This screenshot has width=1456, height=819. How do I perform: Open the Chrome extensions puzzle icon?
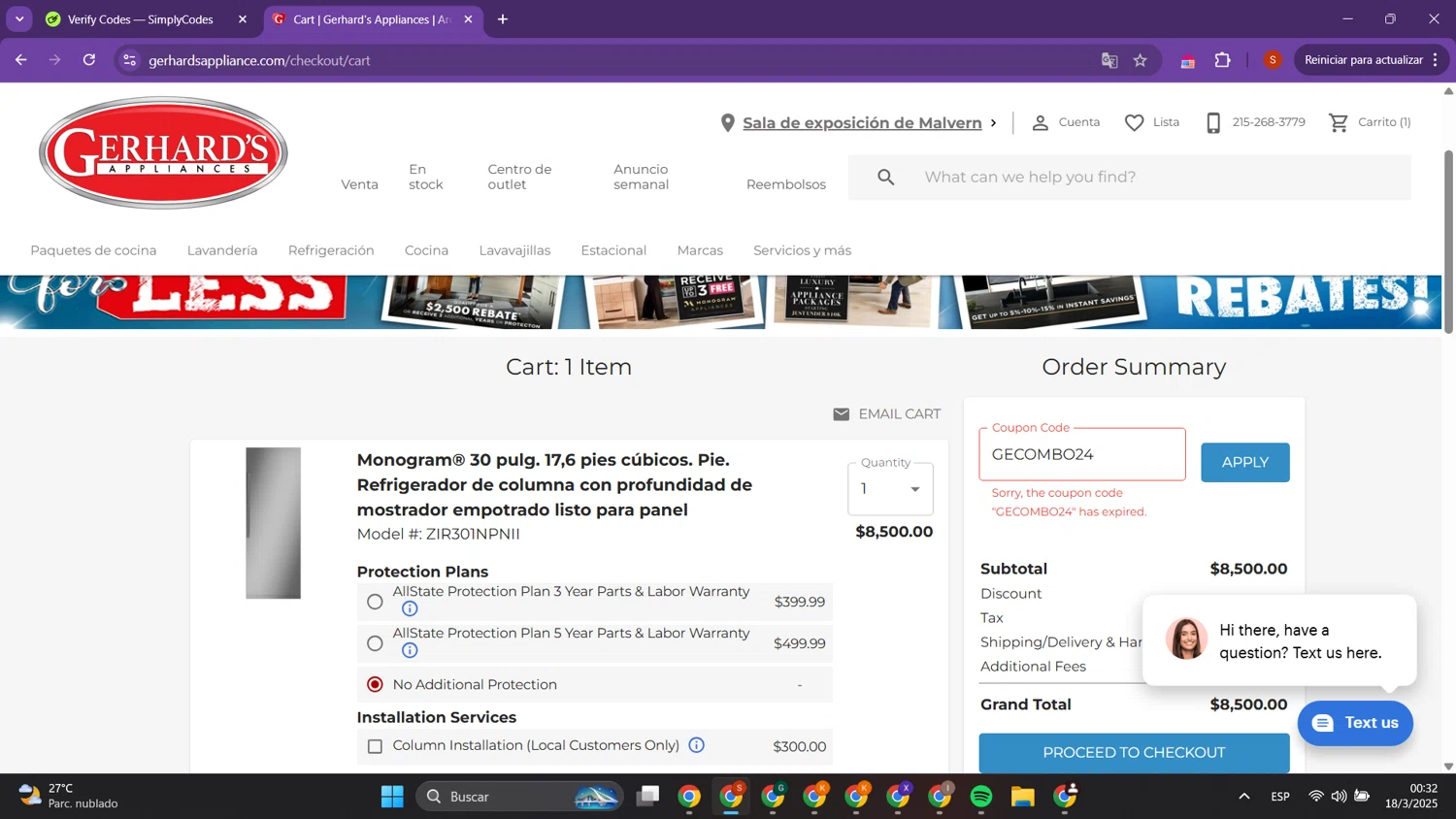click(x=1223, y=60)
